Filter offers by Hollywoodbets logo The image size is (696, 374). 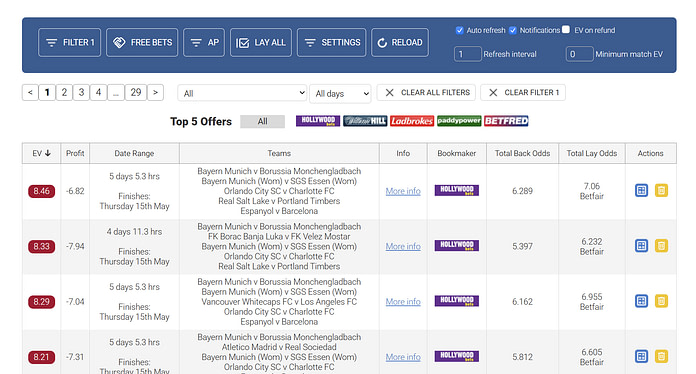[318, 121]
